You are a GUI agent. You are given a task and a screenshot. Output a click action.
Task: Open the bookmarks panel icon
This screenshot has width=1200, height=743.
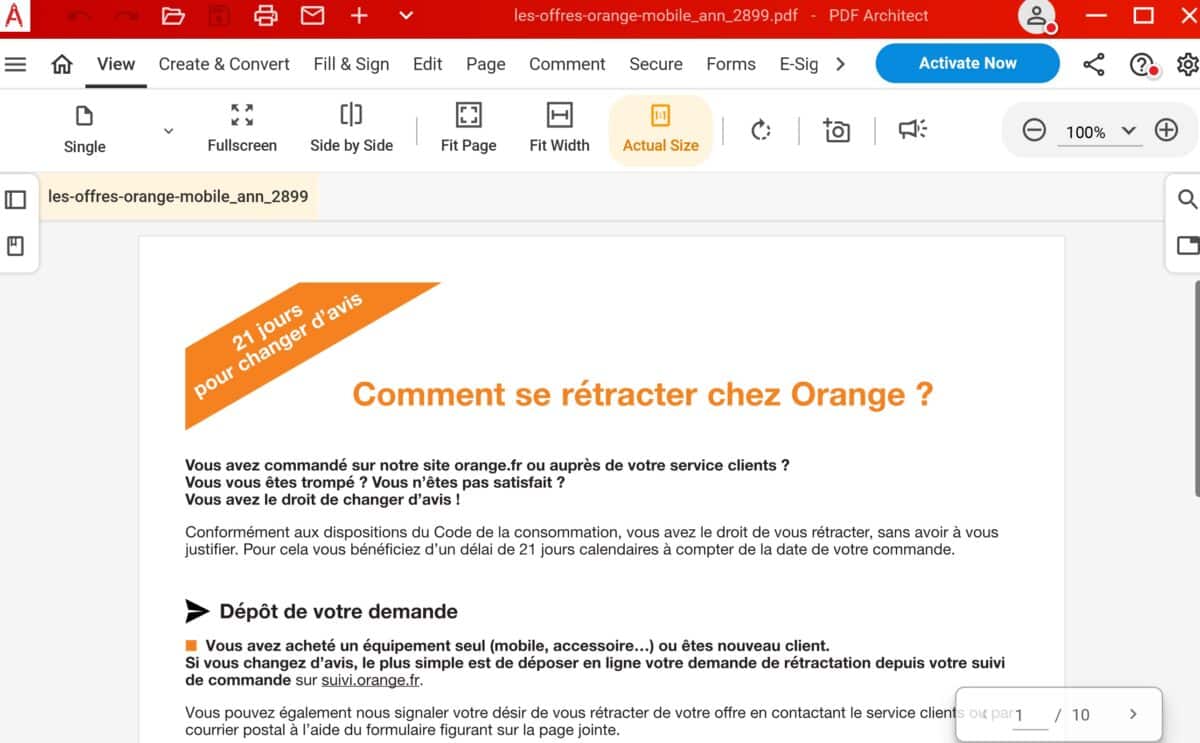coord(15,246)
